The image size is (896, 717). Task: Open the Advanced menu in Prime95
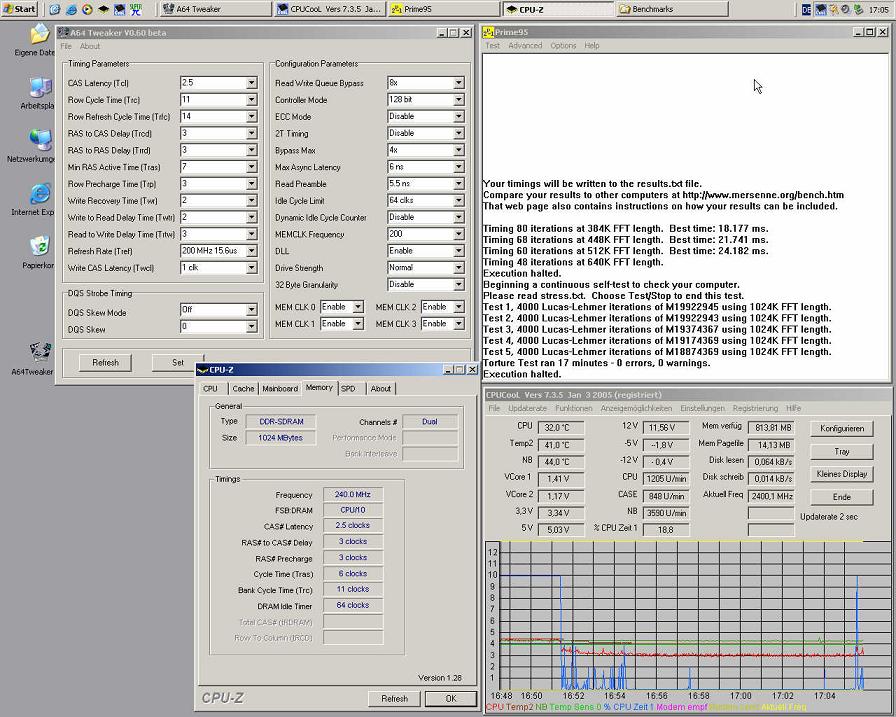[x=525, y=45]
